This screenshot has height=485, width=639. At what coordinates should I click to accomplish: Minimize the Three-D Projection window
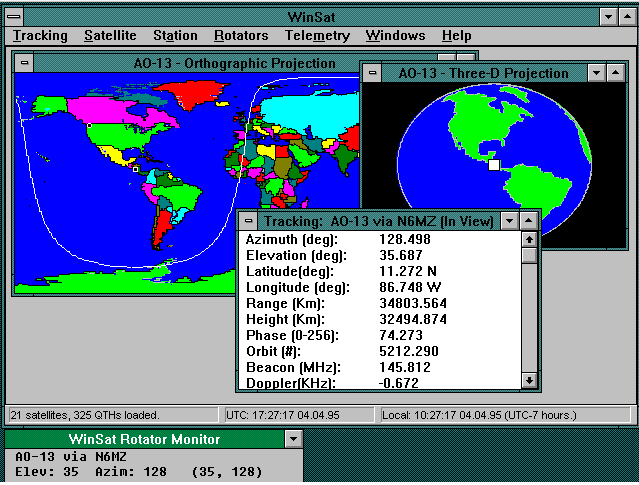tap(597, 73)
